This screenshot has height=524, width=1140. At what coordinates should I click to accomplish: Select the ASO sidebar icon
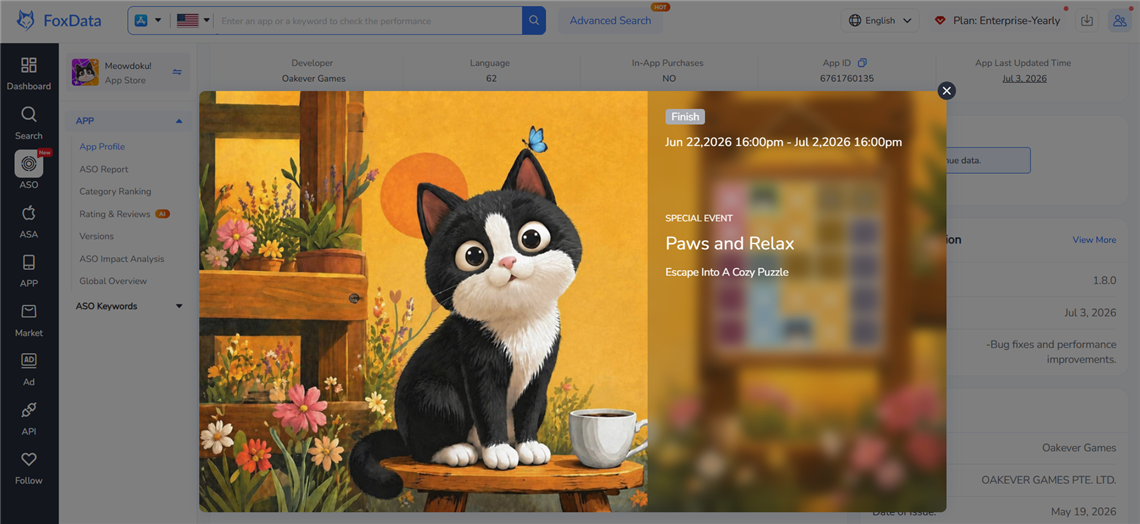29,164
